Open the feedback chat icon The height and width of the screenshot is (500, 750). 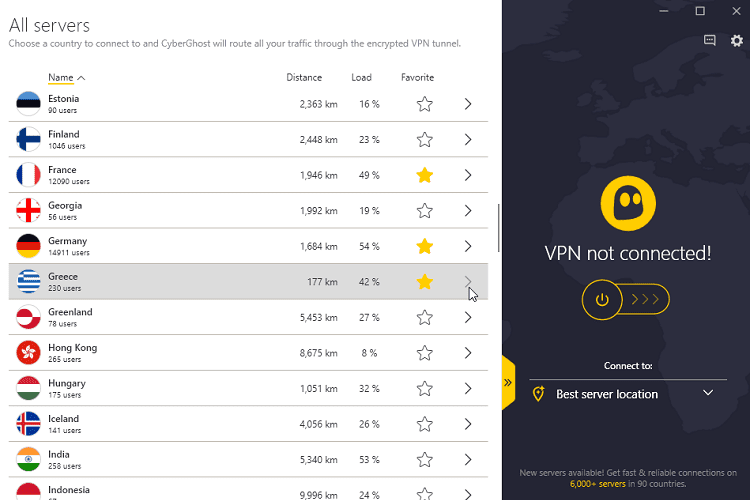pos(710,41)
